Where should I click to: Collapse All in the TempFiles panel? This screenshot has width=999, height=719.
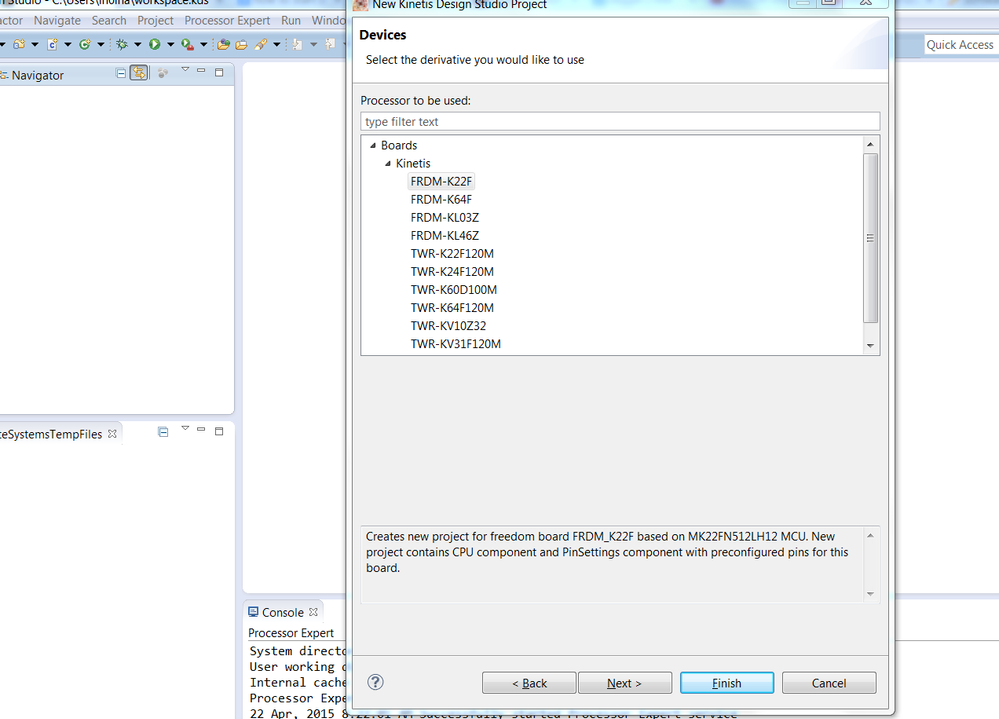(163, 432)
